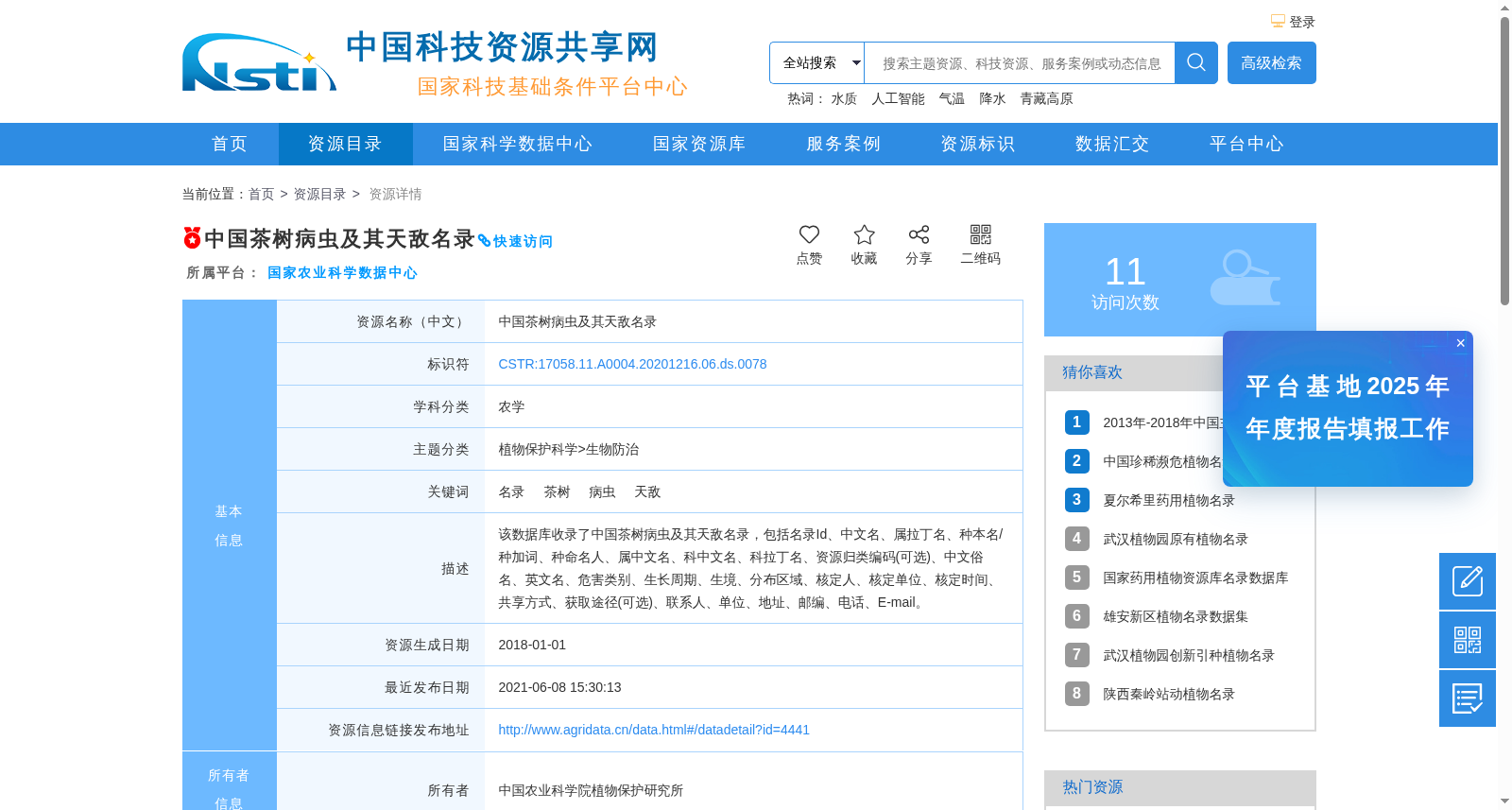
Task: Click the red medal icon beside title
Action: (192, 237)
